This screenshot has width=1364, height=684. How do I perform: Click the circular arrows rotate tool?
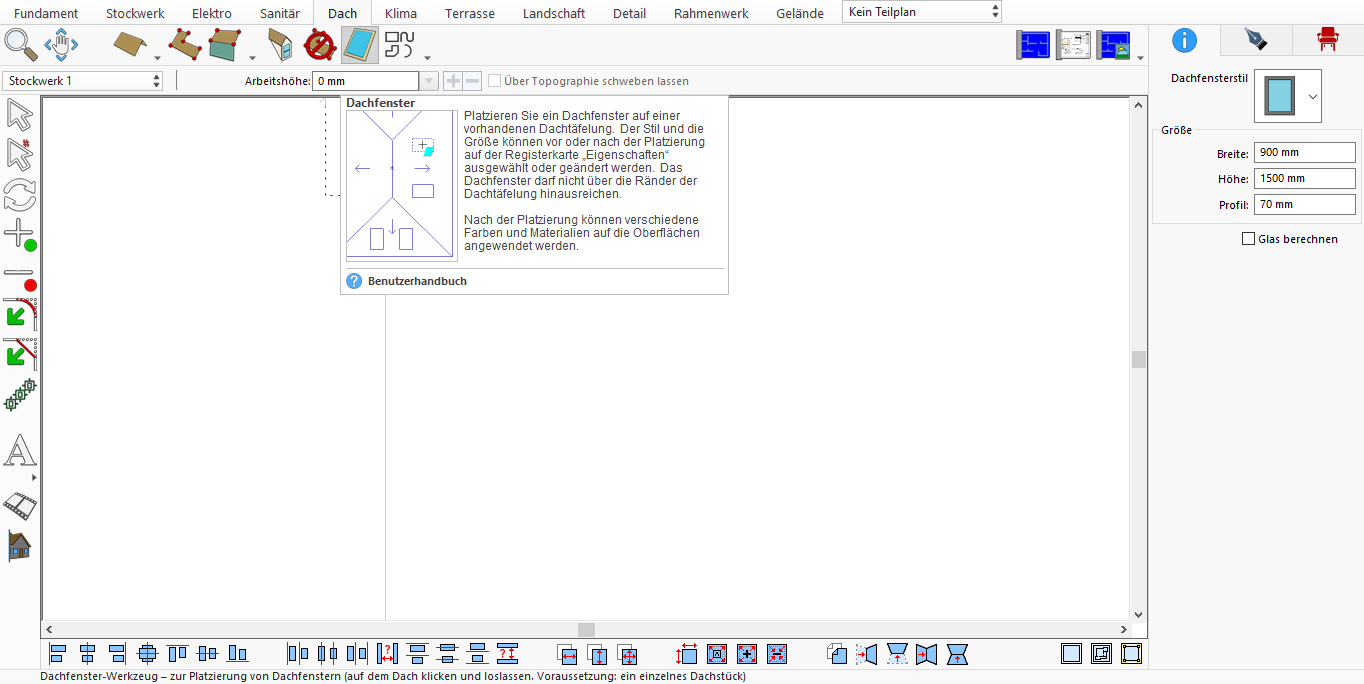pyautogui.click(x=20, y=194)
